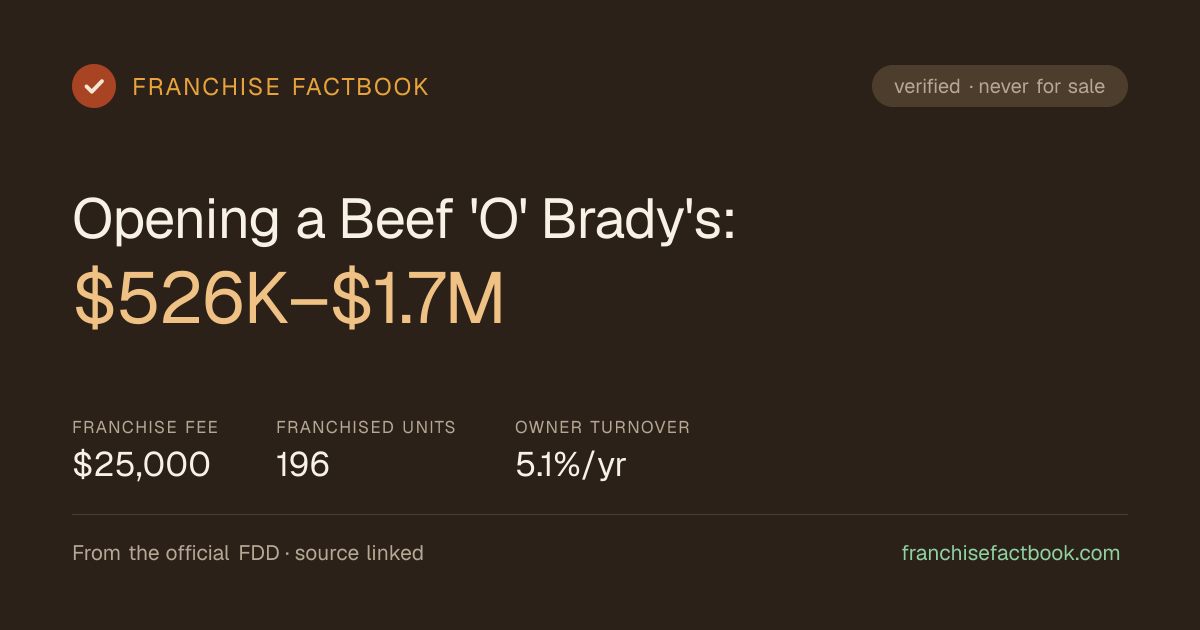The image size is (1200, 630).
Task: Click the Owner Turnover label
Action: (603, 427)
